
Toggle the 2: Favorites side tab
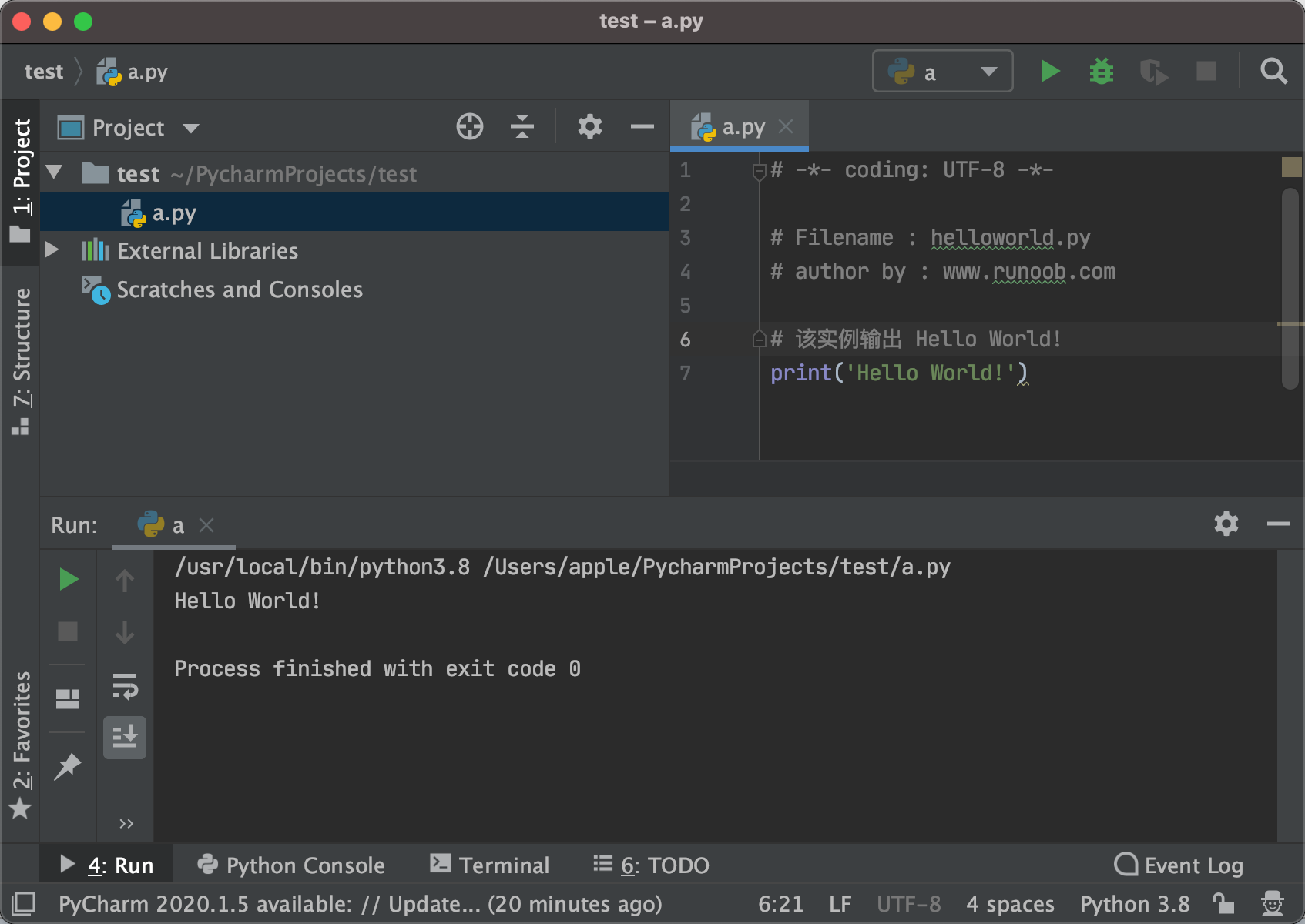21,744
